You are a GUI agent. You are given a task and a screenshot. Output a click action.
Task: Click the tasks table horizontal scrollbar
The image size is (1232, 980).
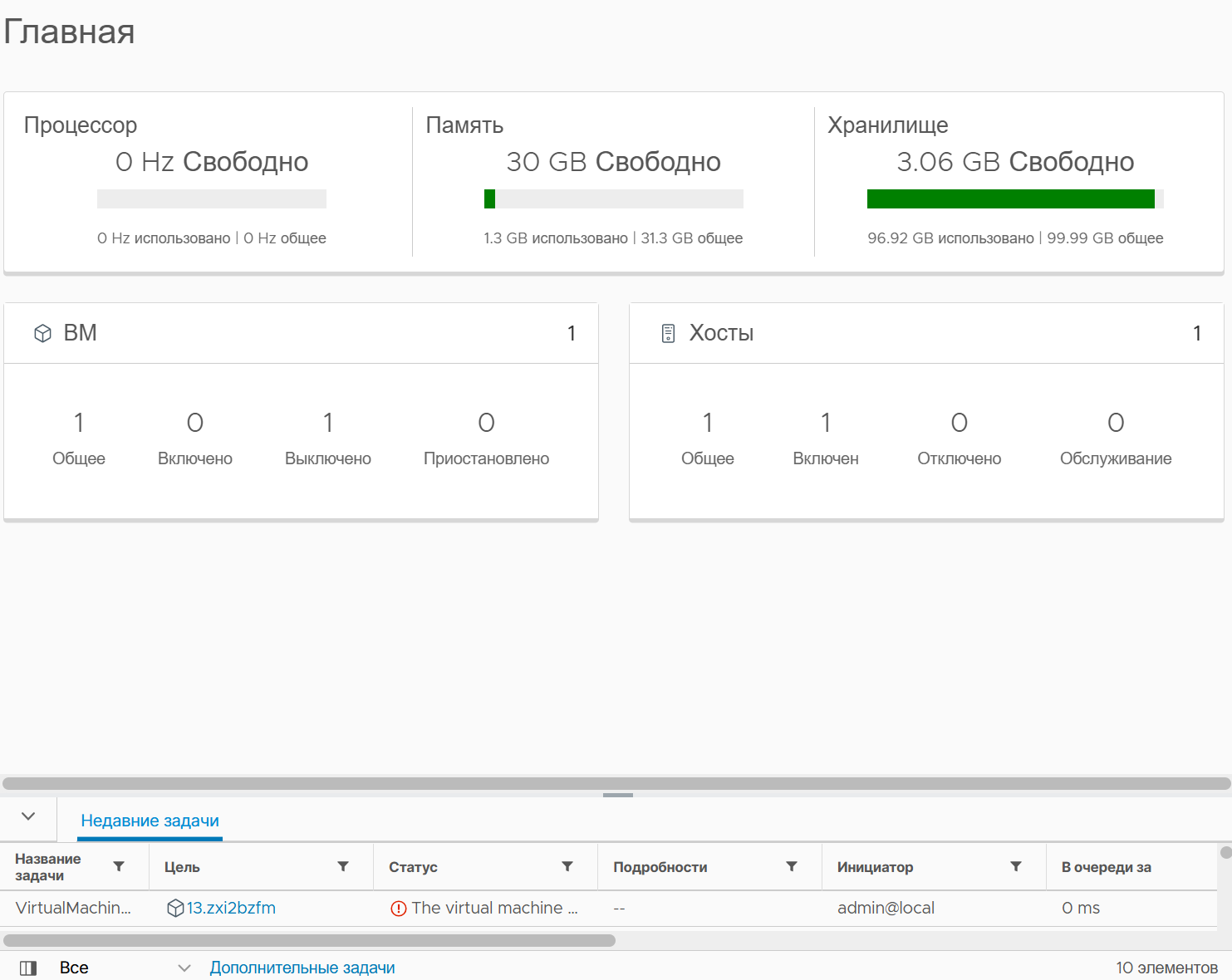(309, 940)
